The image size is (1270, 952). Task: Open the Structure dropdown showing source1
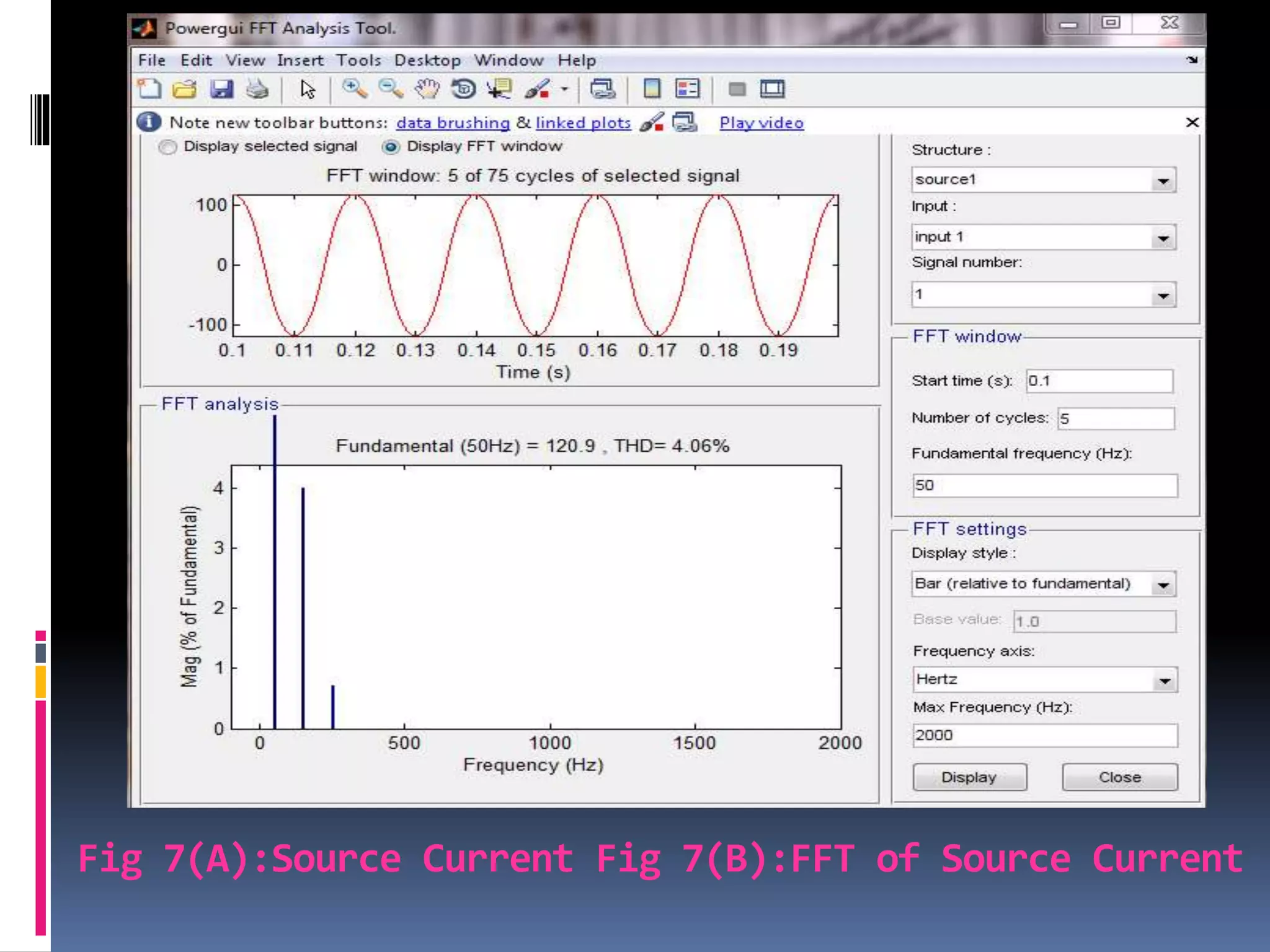coord(1044,180)
